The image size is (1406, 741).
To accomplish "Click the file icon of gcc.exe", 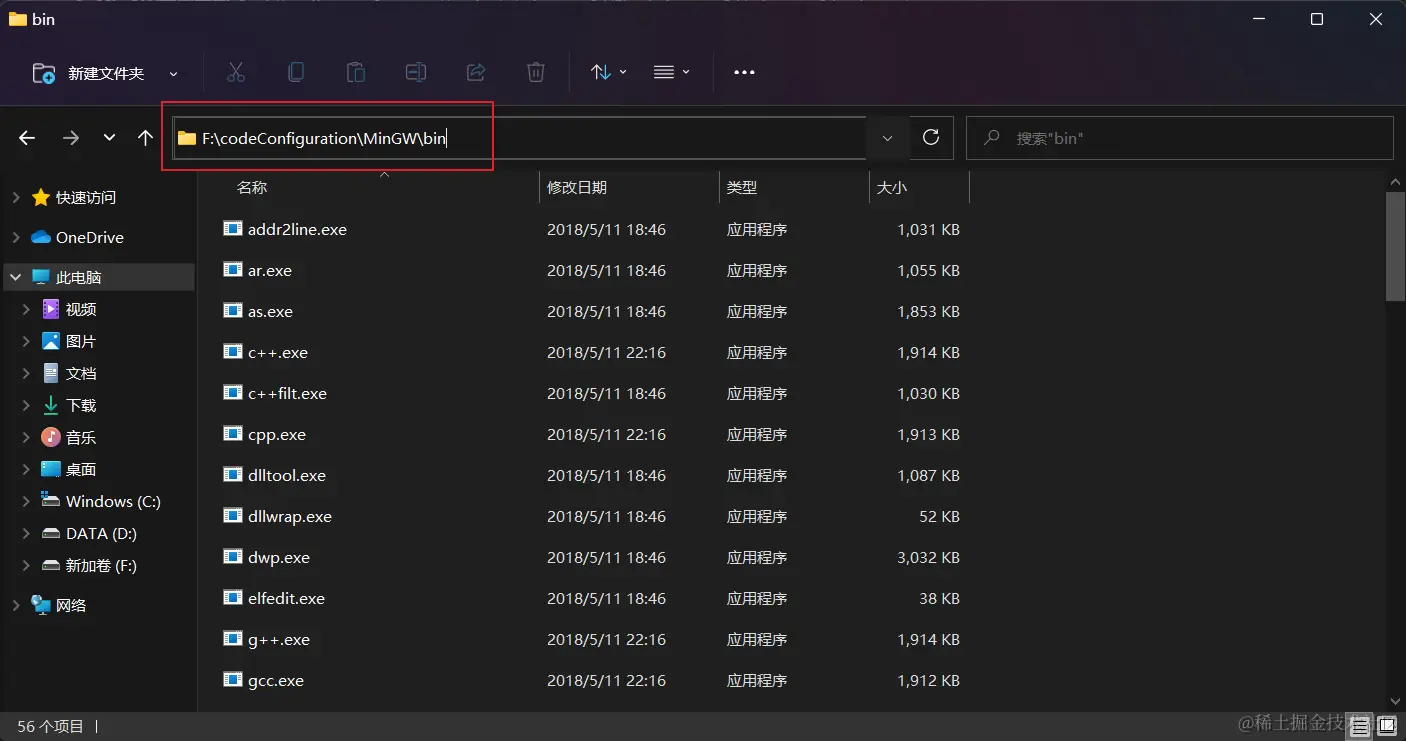I will pos(232,680).
